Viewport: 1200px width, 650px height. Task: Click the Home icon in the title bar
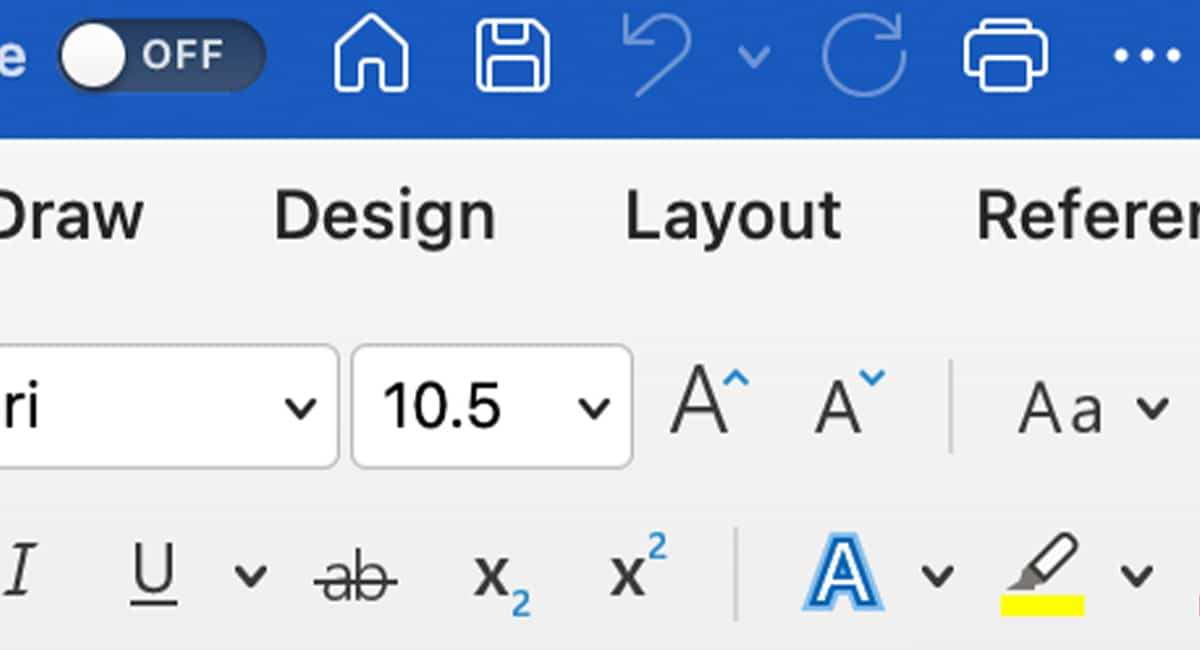(x=370, y=55)
